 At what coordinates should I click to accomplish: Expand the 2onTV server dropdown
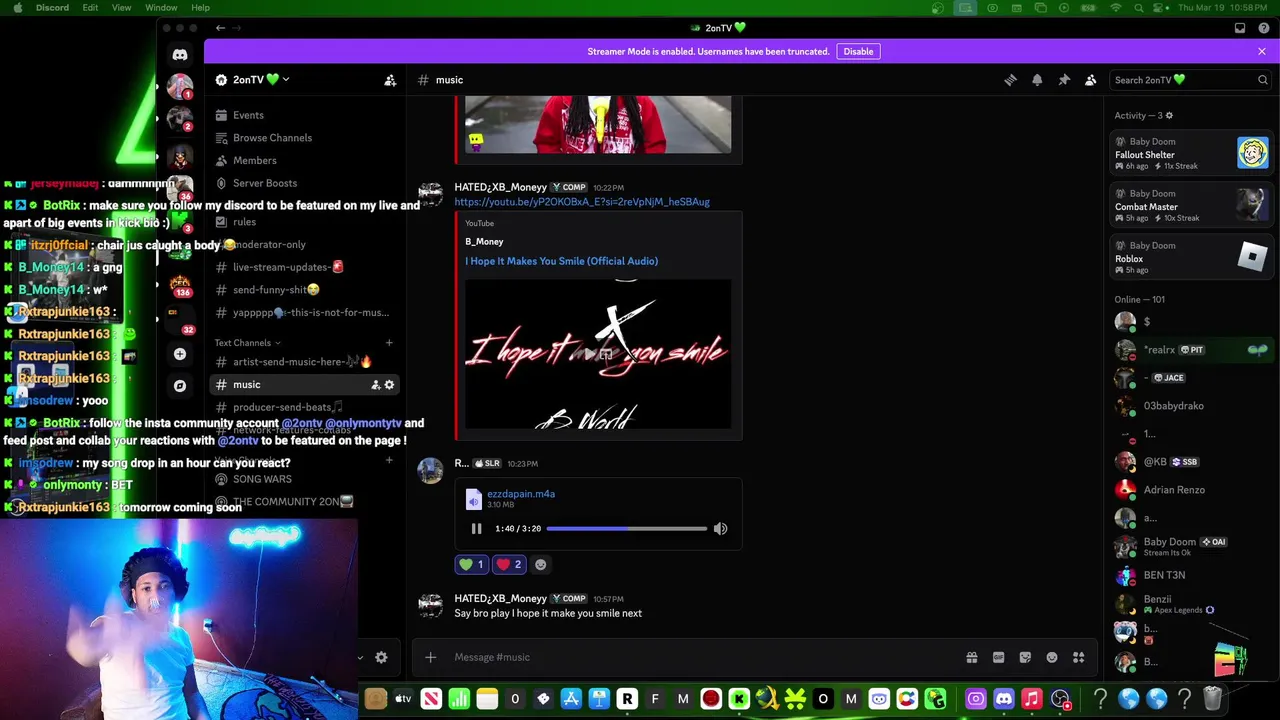point(286,80)
